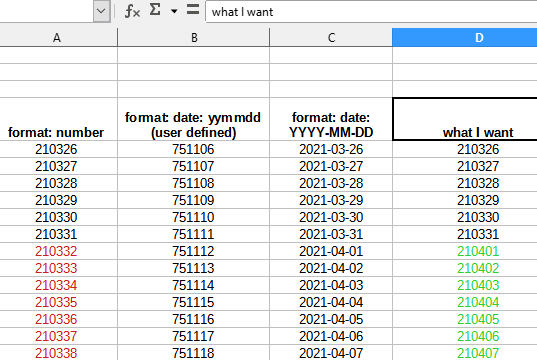Select cell 751115 in column B
This screenshot has width=537, height=360.
click(x=193, y=302)
